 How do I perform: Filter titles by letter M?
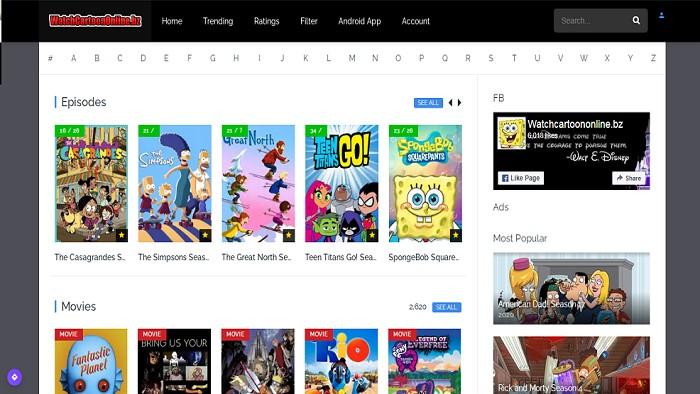pyautogui.click(x=352, y=58)
